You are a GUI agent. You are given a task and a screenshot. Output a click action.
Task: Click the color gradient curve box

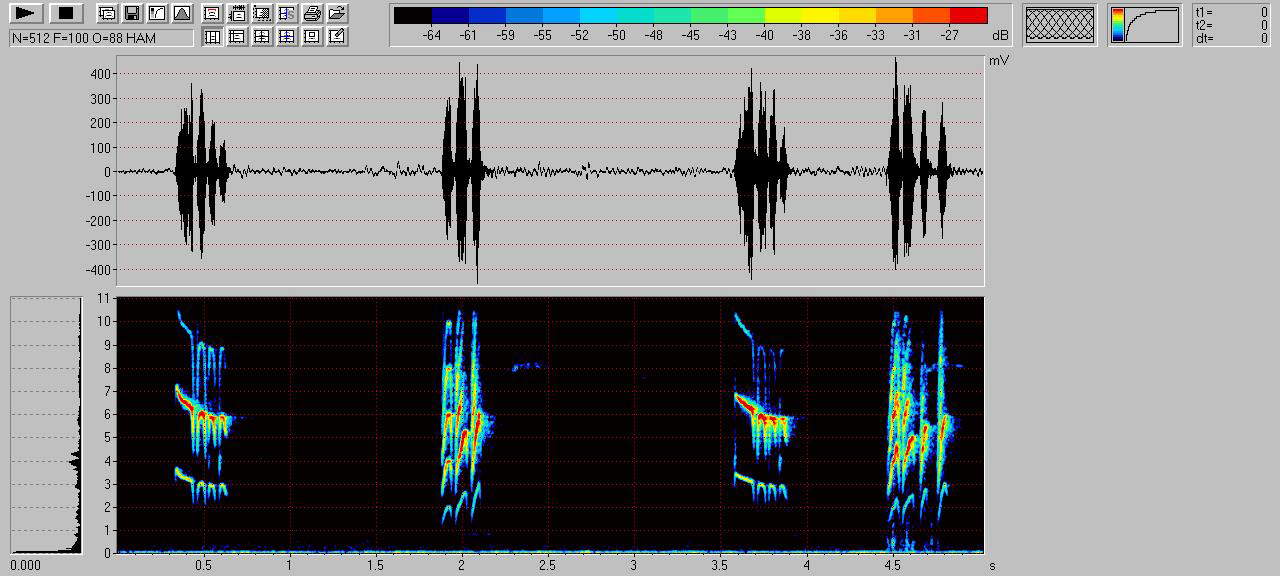1144,25
